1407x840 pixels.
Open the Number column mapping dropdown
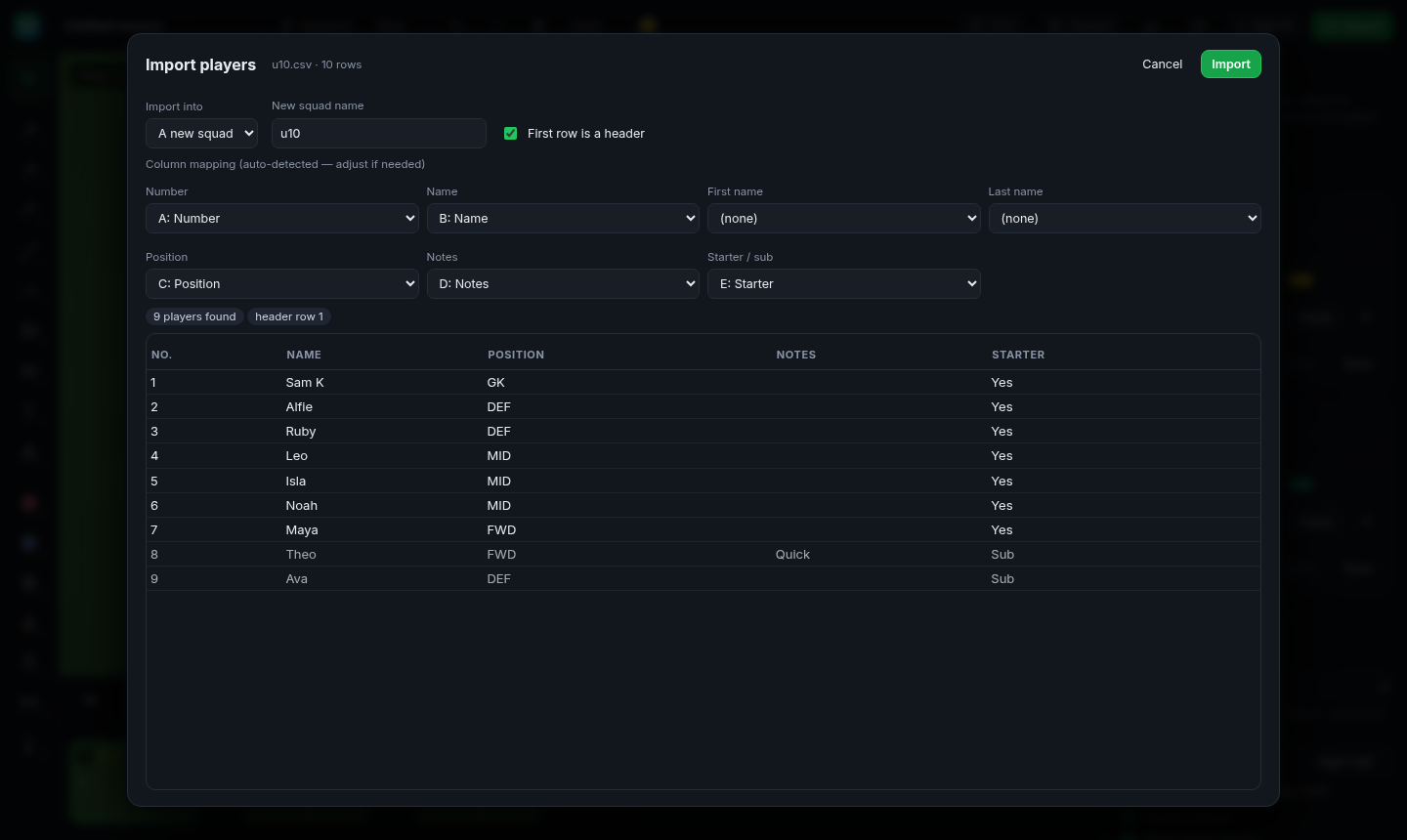pos(282,219)
